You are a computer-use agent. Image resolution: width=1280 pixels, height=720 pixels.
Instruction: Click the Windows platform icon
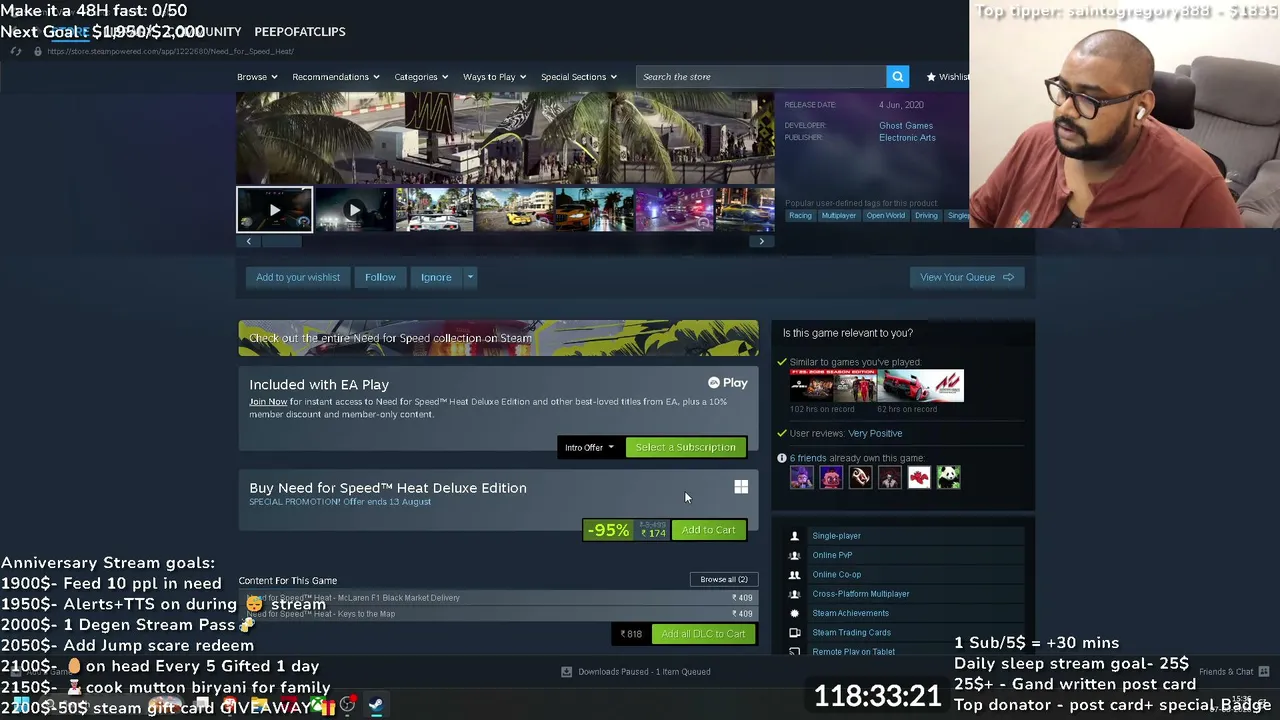741,487
